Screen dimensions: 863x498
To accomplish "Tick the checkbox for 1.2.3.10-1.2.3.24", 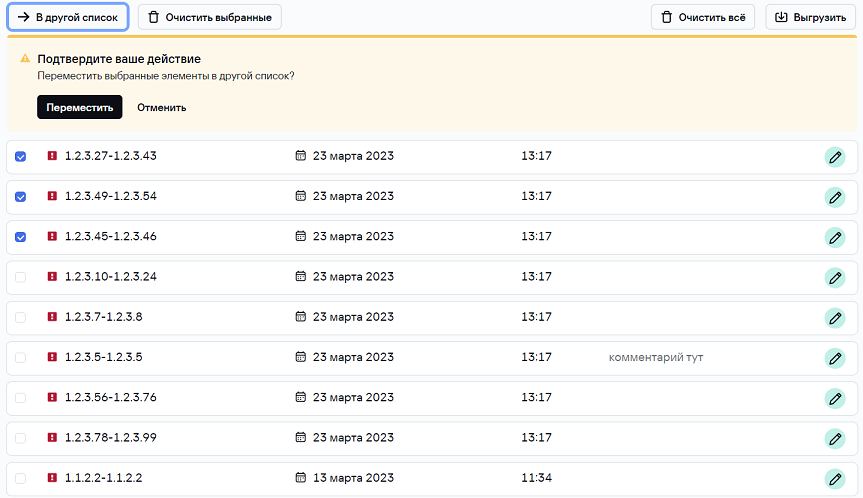I will click(x=20, y=277).
